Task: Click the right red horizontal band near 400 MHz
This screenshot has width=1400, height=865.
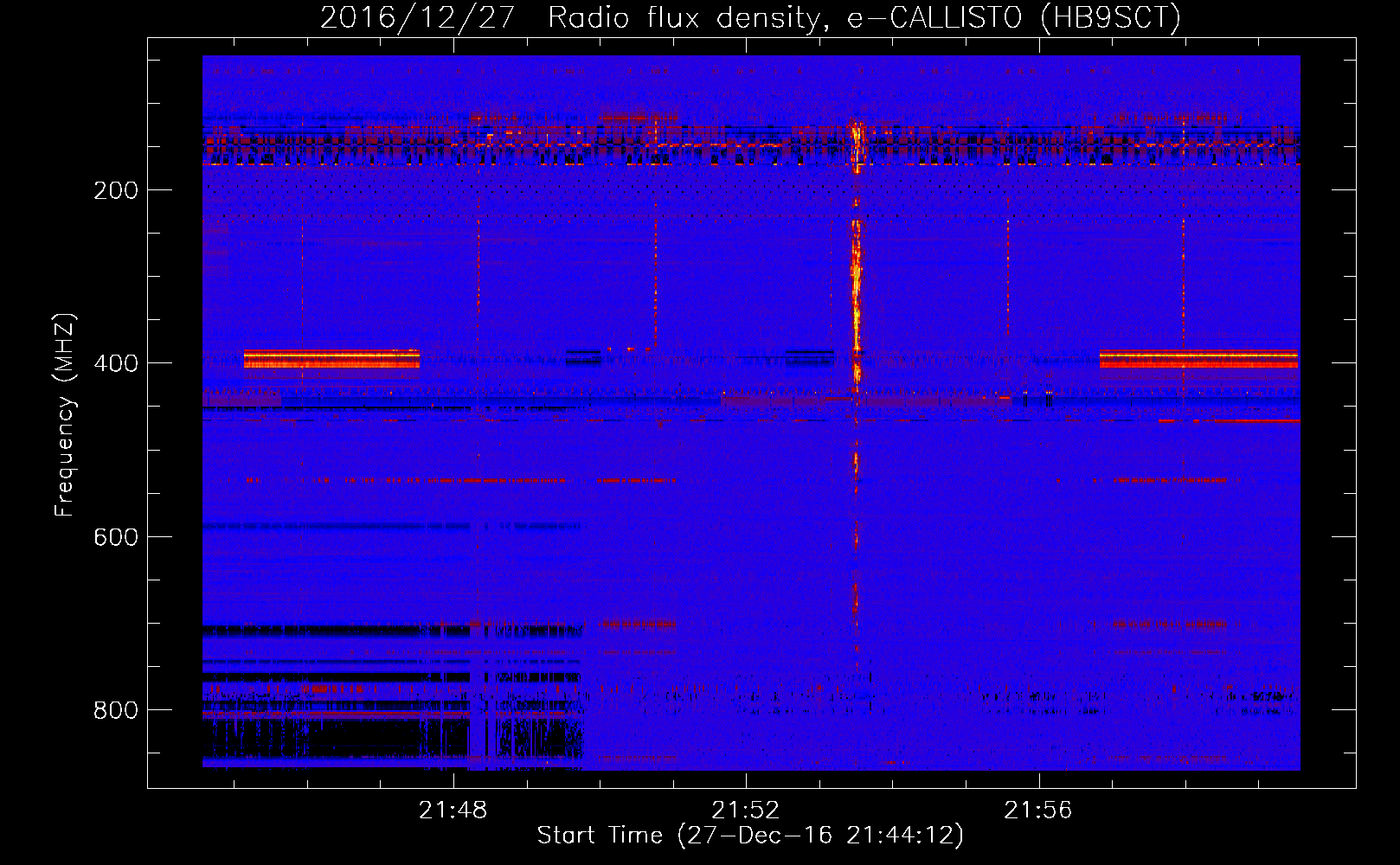Action: (x=1198, y=358)
